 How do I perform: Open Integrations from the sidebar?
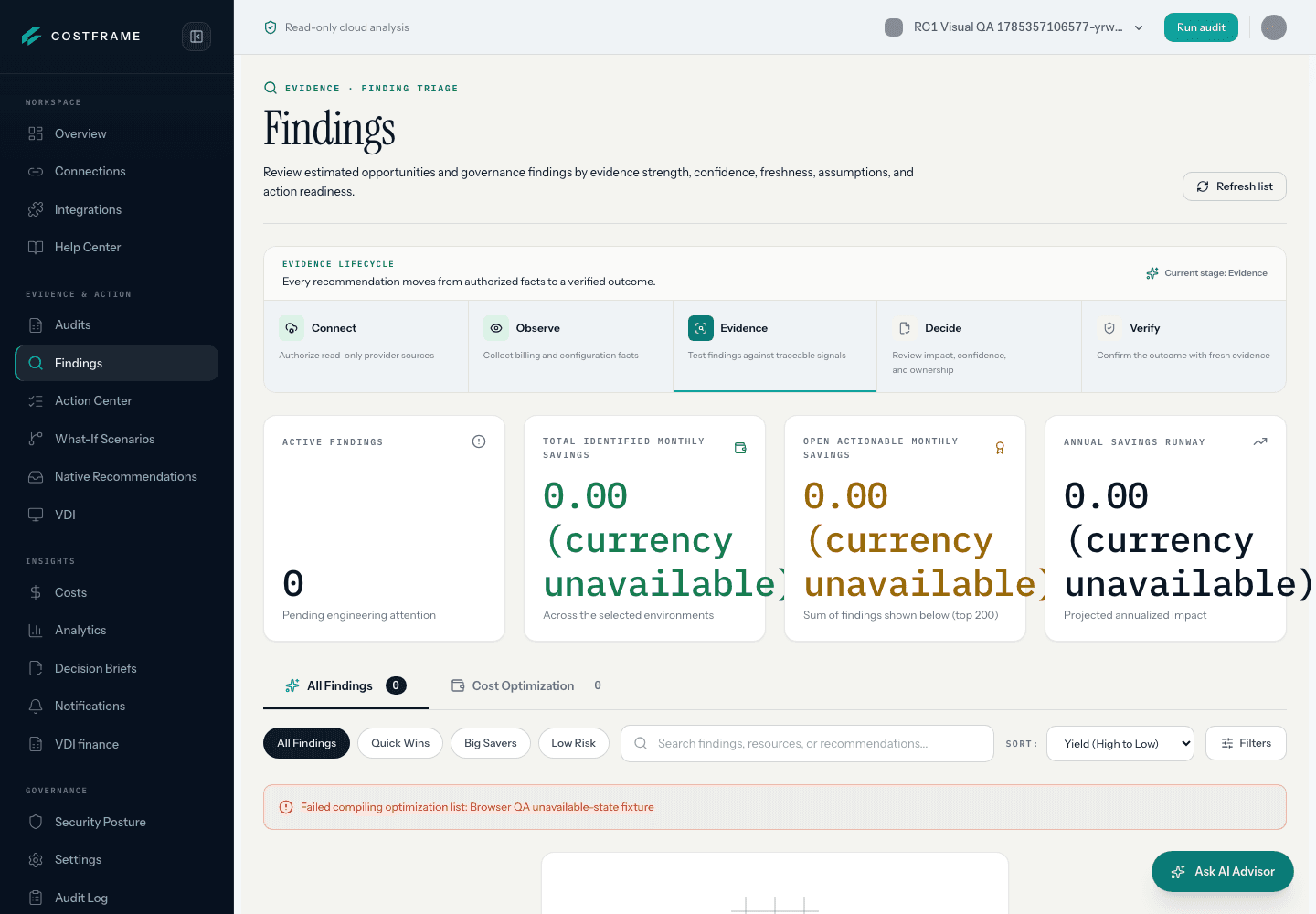pyautogui.click(x=116, y=209)
